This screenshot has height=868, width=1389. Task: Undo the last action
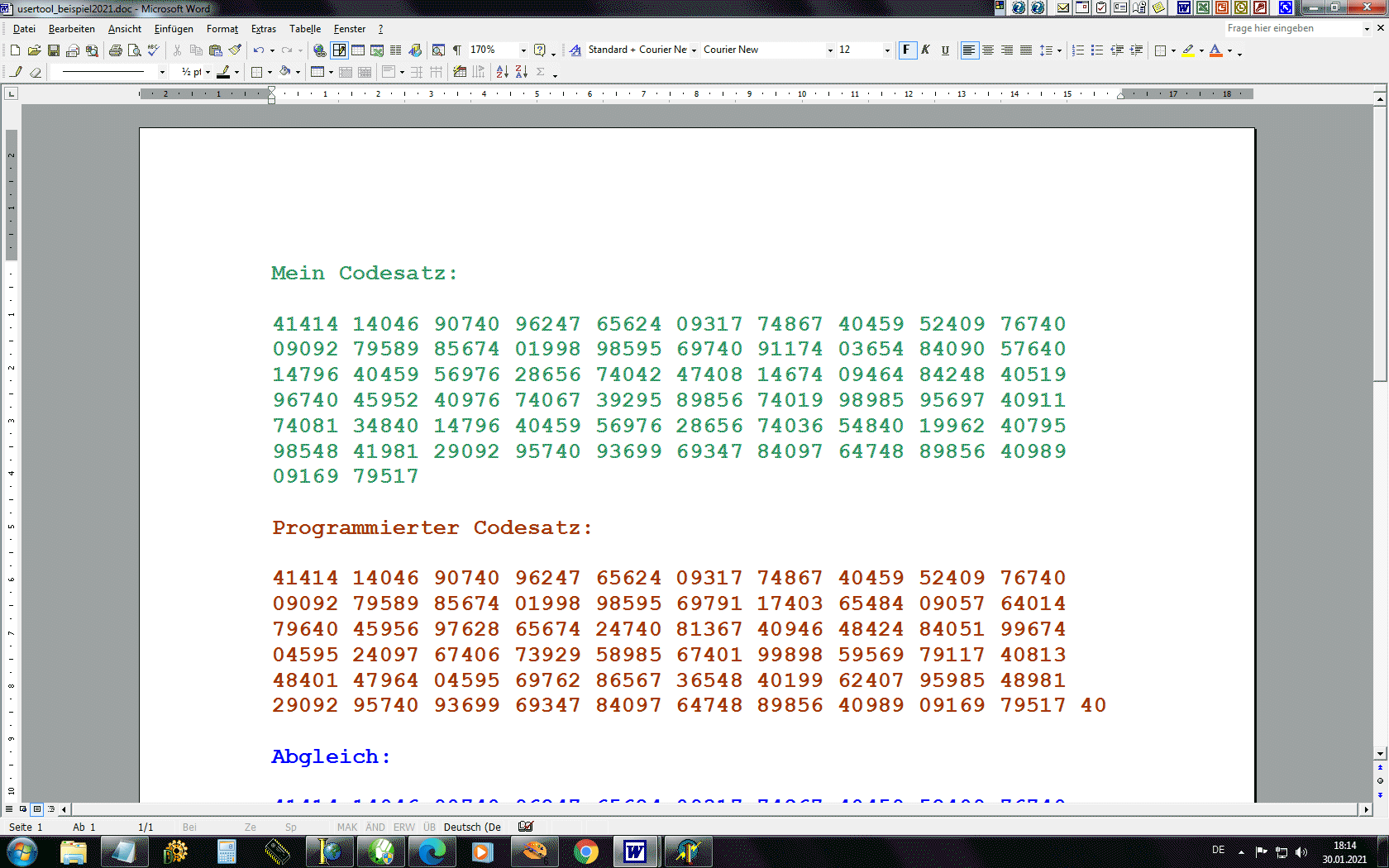point(259,50)
